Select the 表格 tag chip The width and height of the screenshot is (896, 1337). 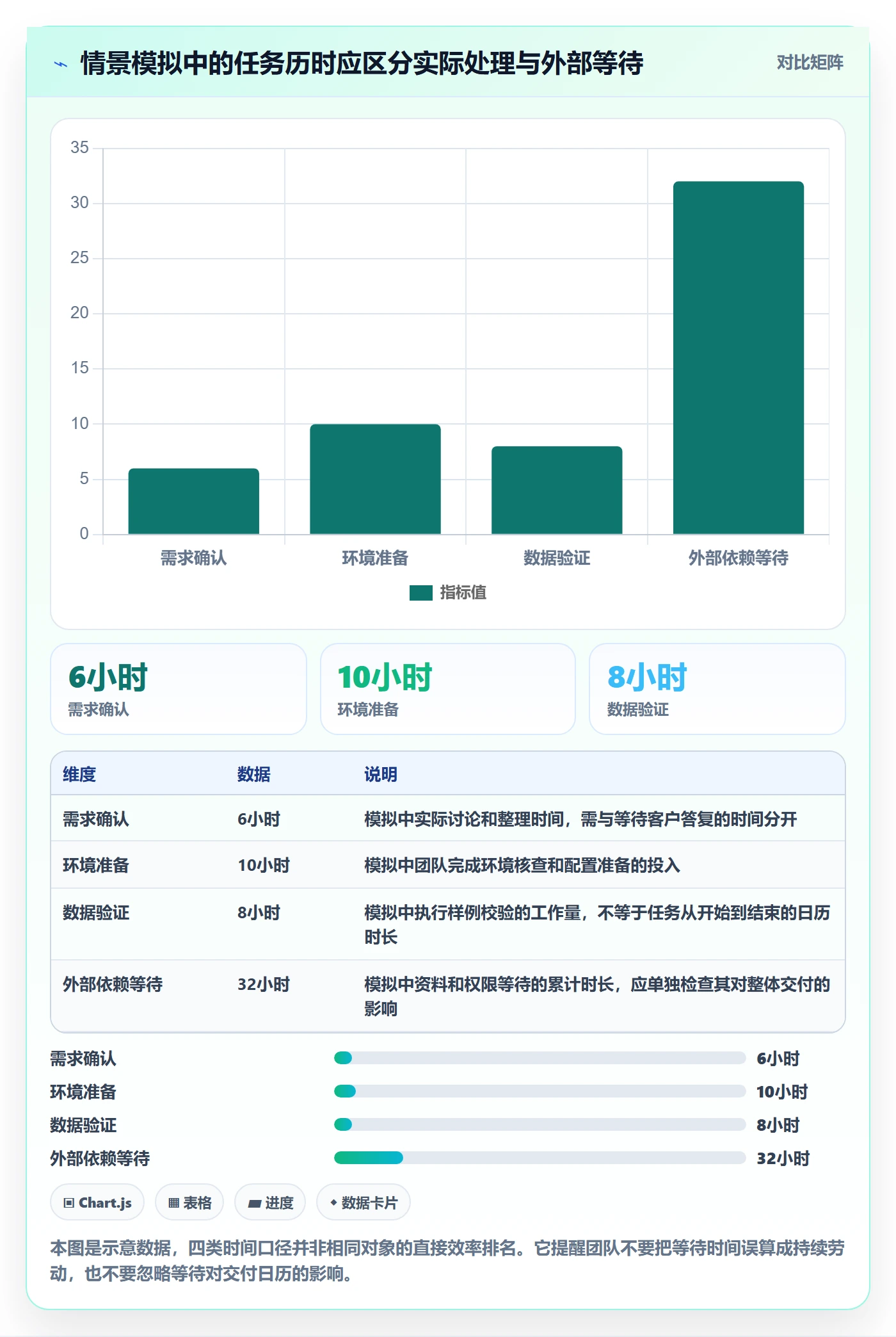point(189,1203)
